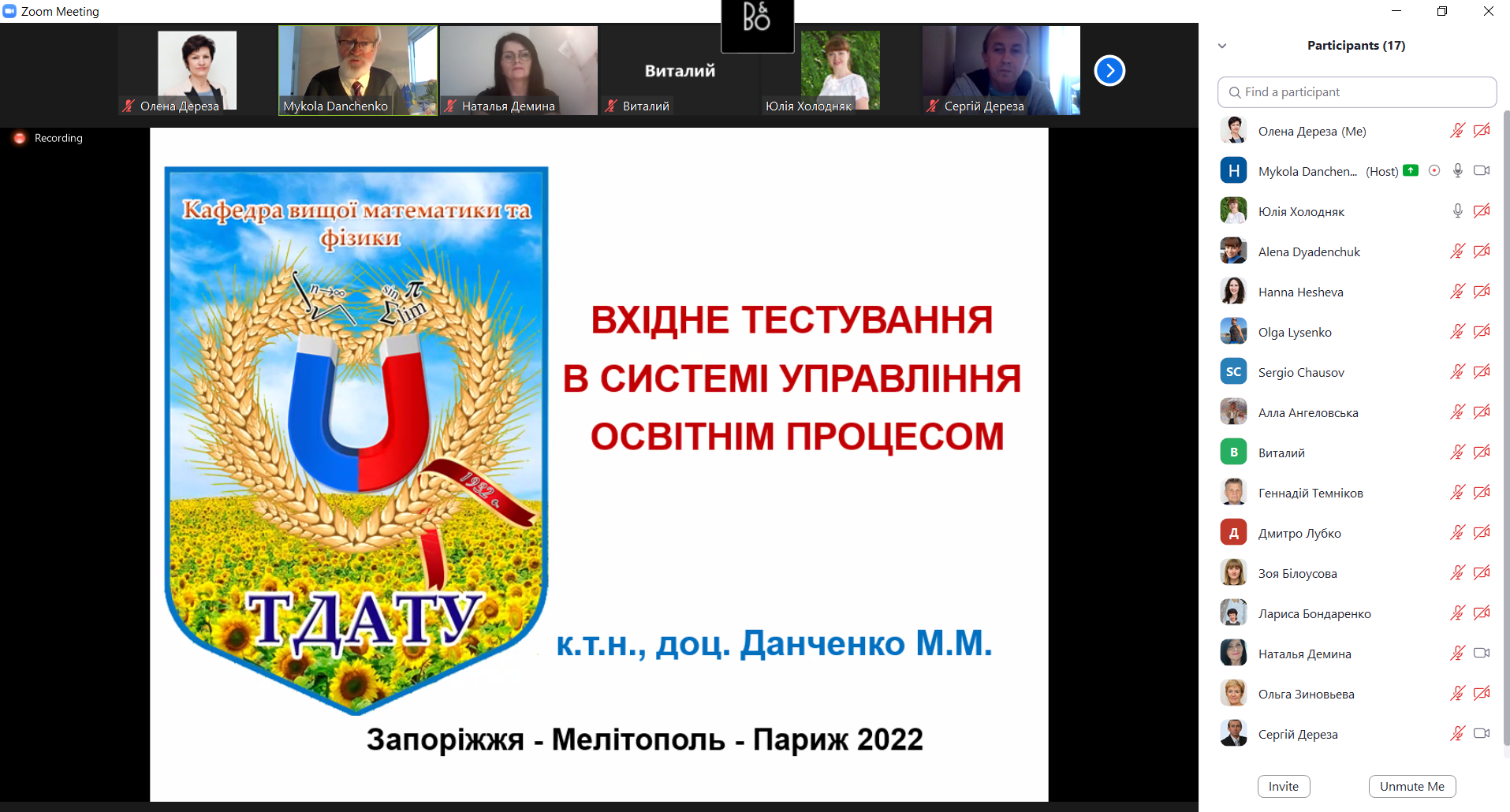Click the Zoom logo in the title bar
The width and height of the screenshot is (1510, 812).
pos(9,11)
